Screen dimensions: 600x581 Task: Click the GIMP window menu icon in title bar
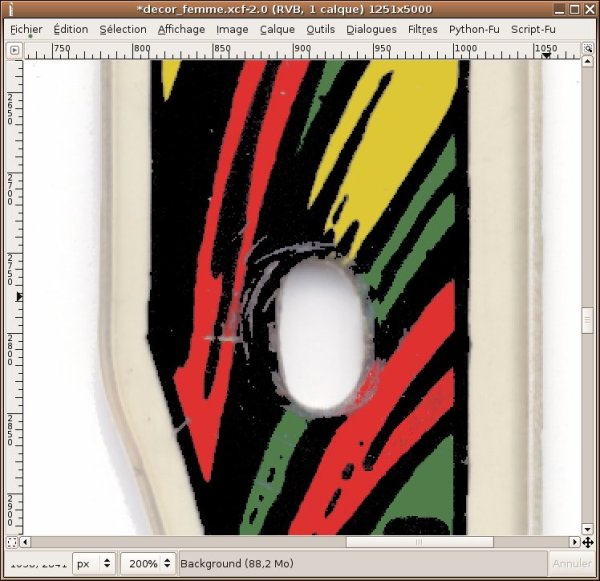coord(12,10)
